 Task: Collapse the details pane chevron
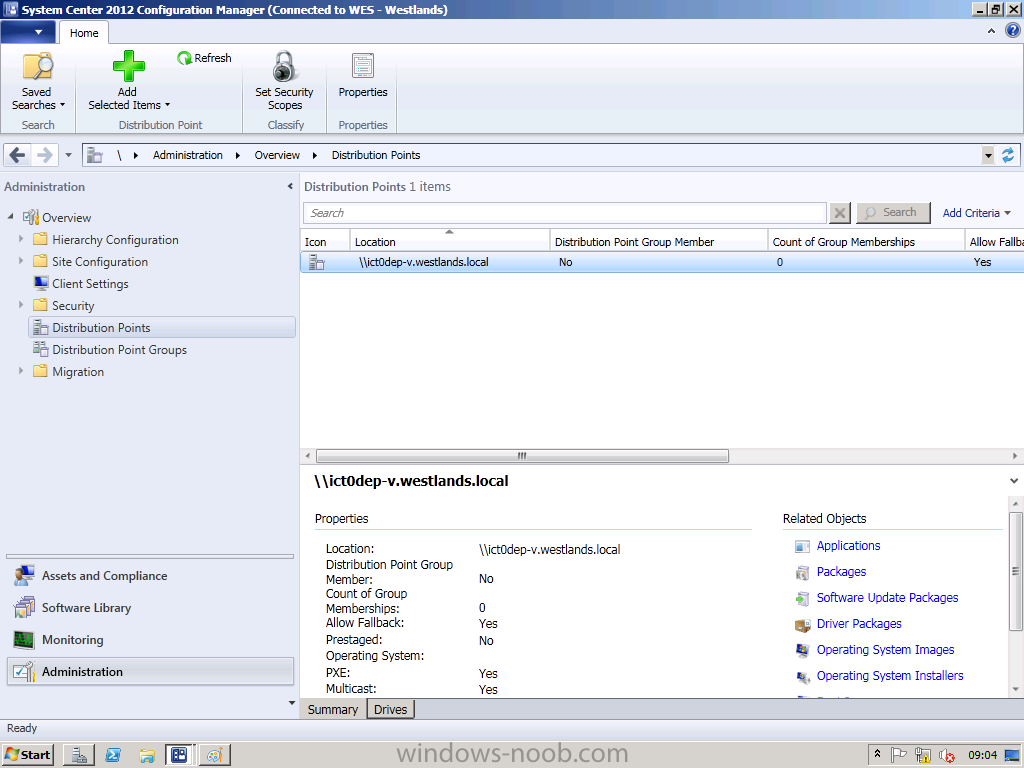(1014, 481)
